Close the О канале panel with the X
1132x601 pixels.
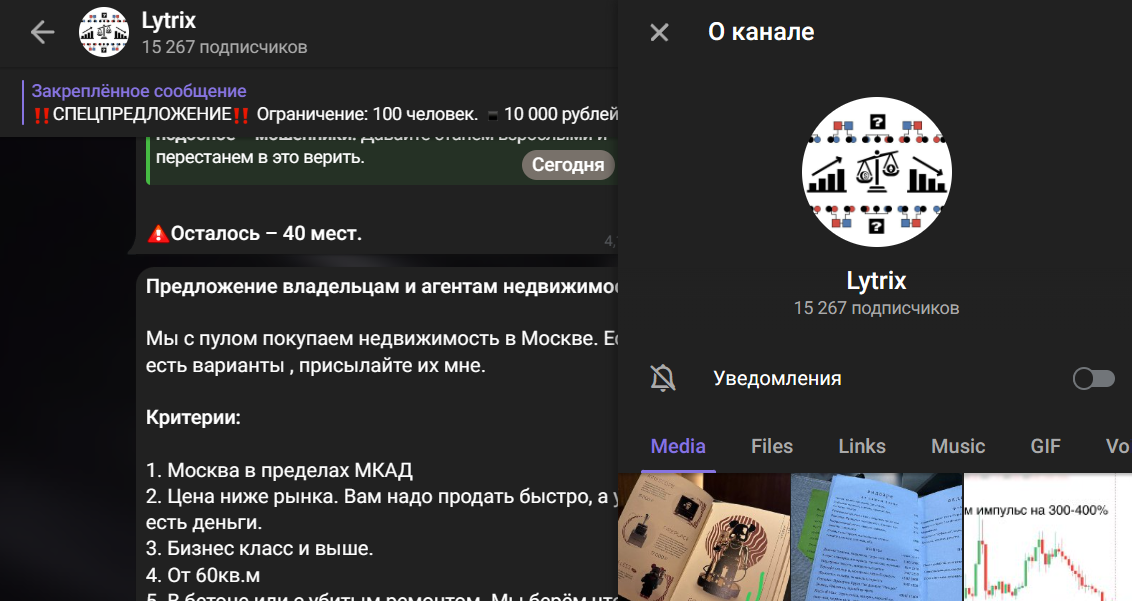click(658, 32)
